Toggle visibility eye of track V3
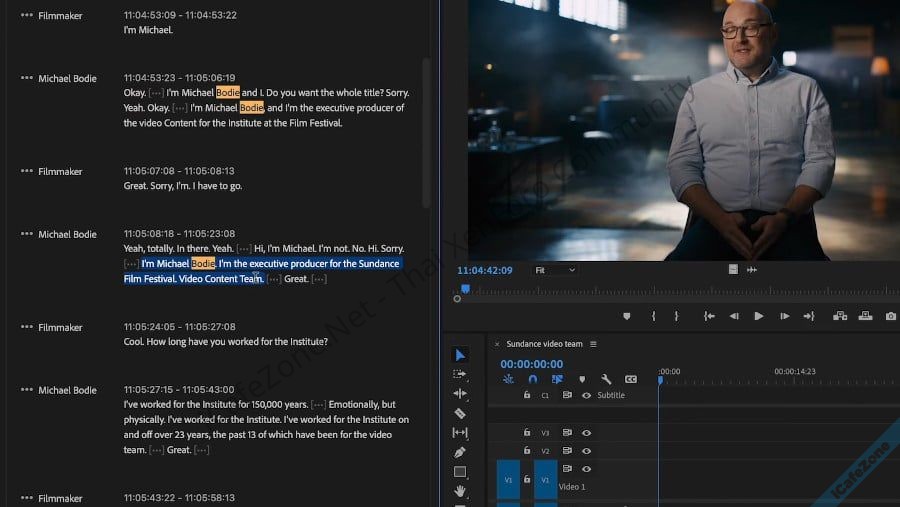 click(x=586, y=433)
